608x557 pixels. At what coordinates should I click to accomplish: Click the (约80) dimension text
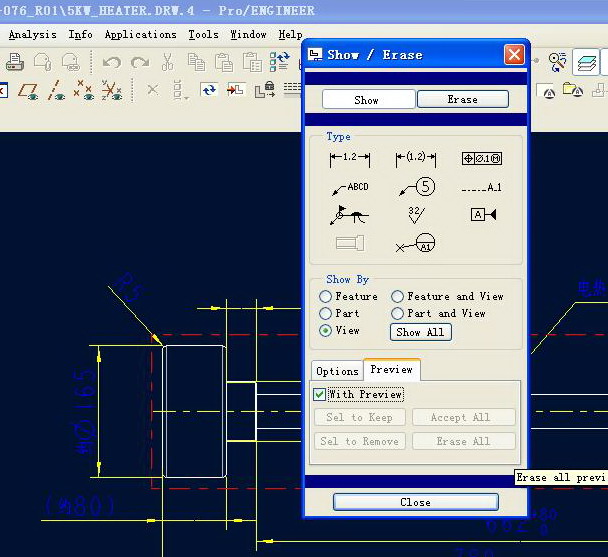coord(79,505)
